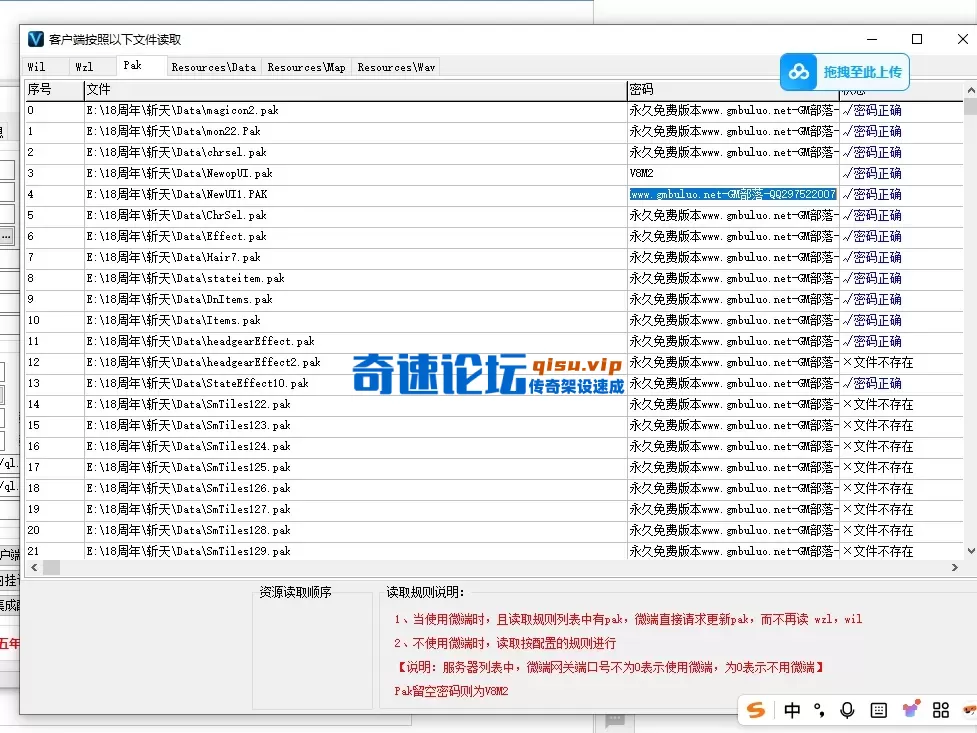
Task: Click the colorful skin icon in input toolbar
Action: pos(910,710)
